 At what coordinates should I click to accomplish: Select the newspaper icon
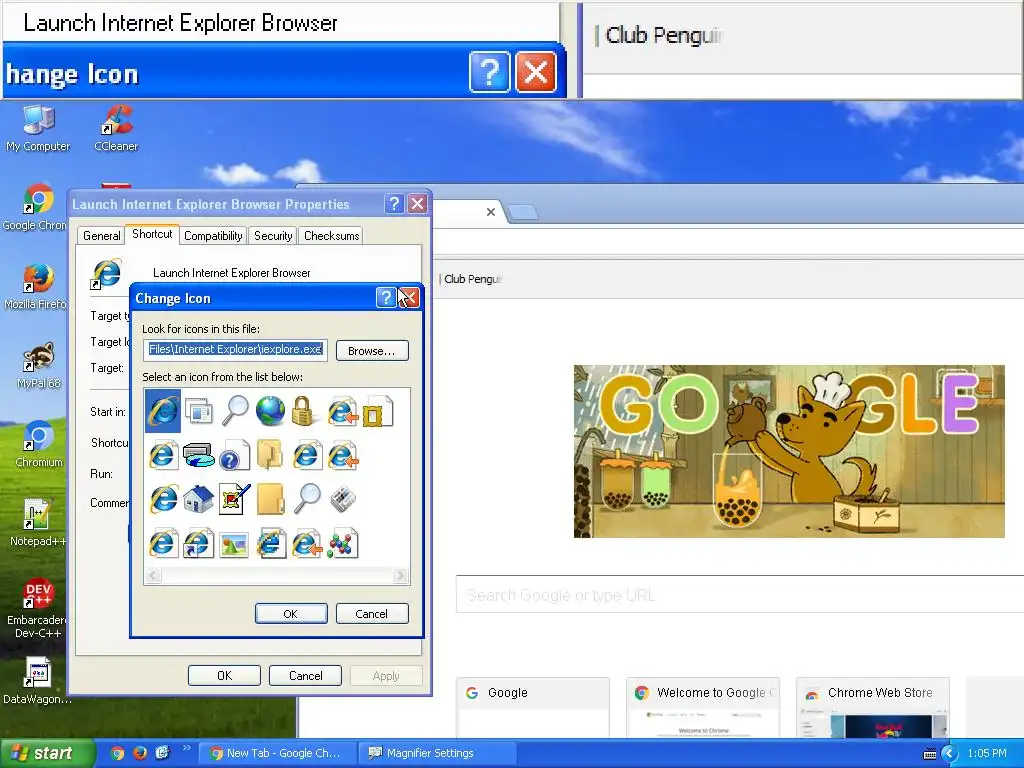[342, 500]
